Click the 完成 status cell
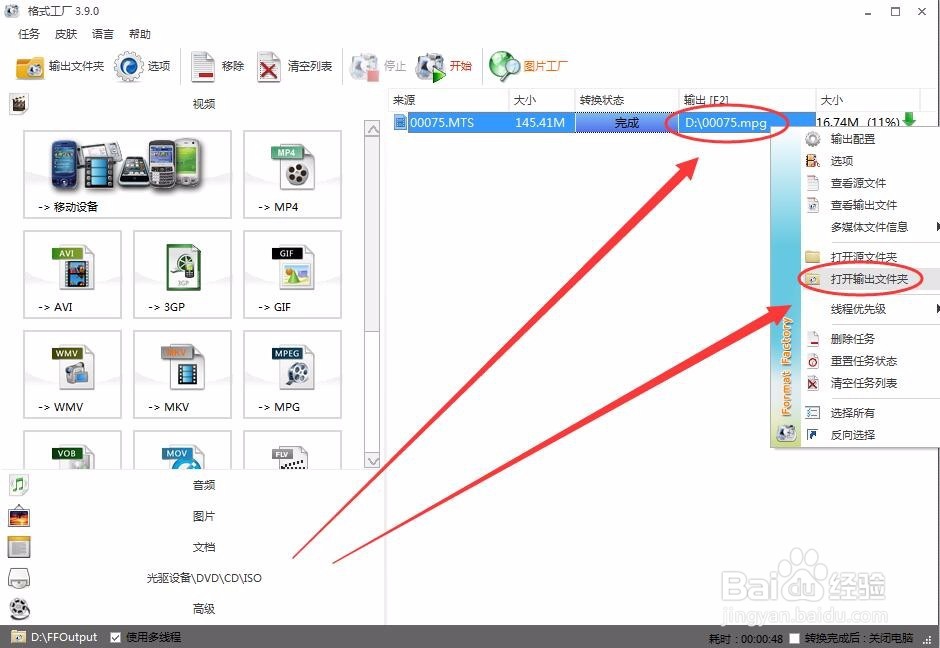 coord(626,123)
